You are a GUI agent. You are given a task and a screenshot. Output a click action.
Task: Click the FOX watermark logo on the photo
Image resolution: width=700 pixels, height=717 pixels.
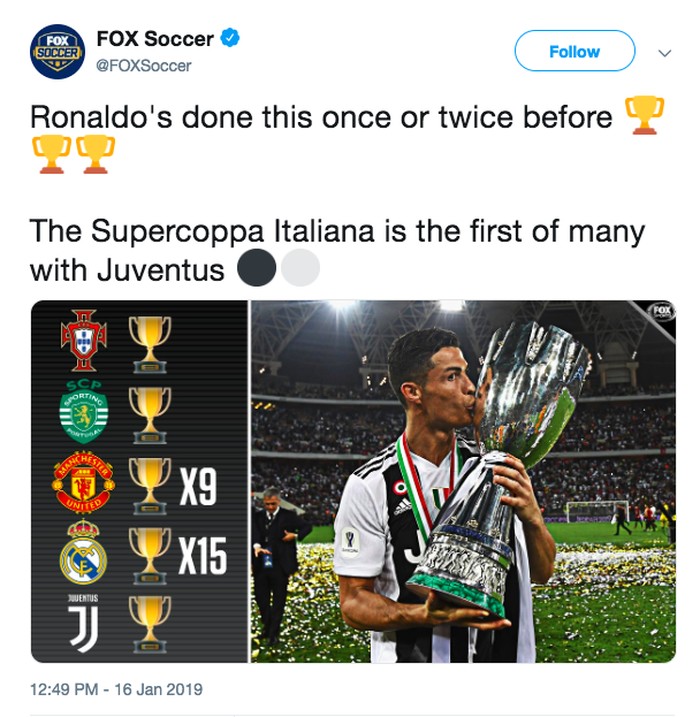point(660,311)
